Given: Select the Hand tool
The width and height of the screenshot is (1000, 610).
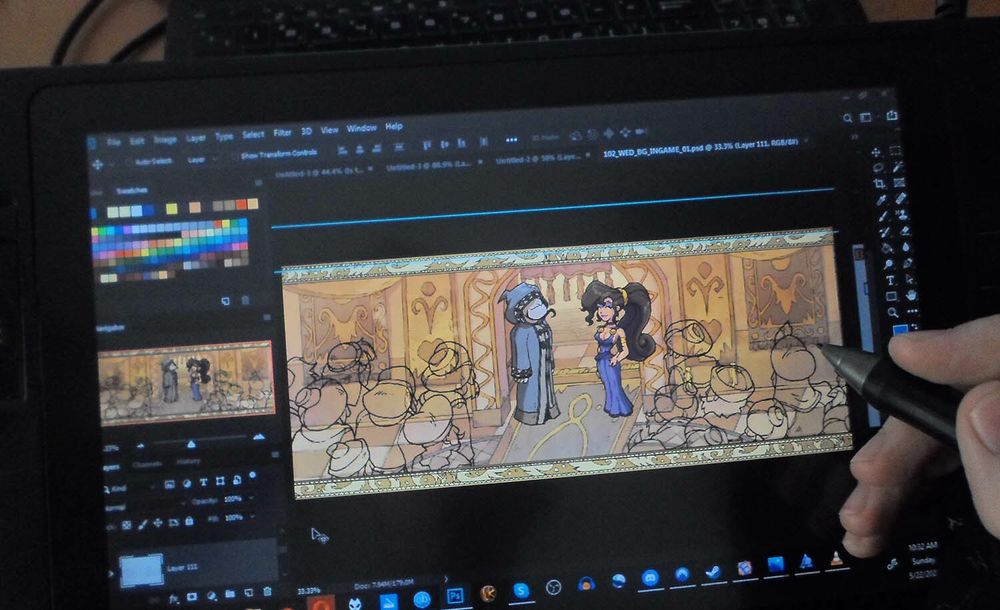Looking at the screenshot, I should pos(911,295).
